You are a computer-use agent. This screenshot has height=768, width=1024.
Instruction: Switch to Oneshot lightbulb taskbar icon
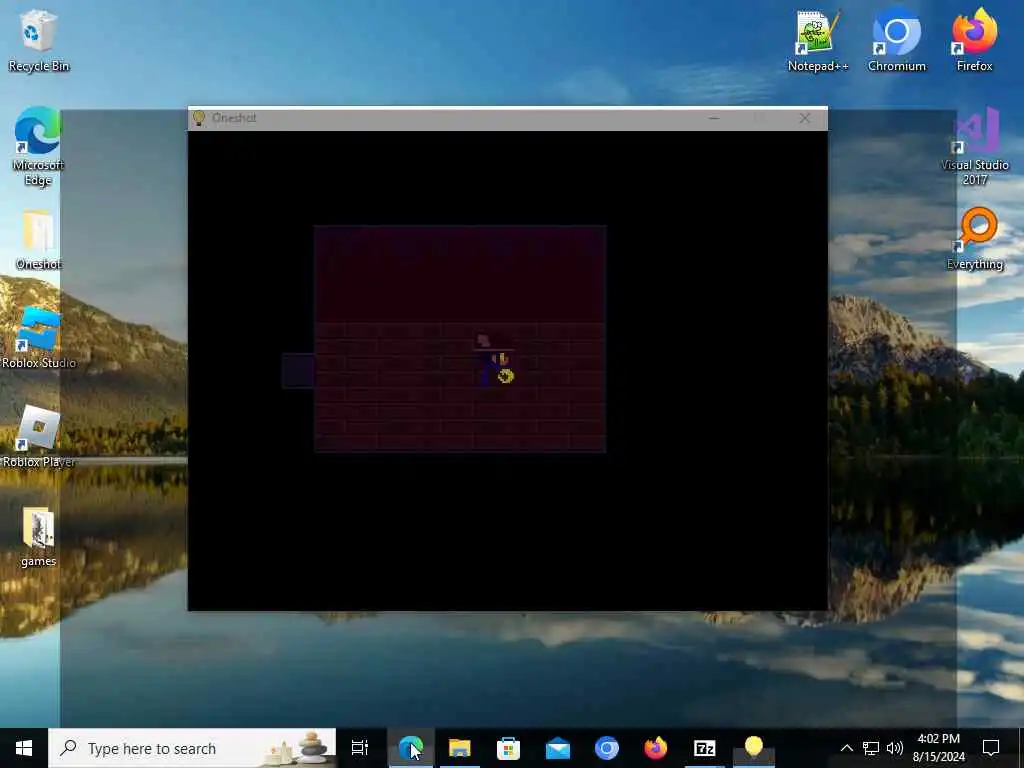pyautogui.click(x=754, y=748)
